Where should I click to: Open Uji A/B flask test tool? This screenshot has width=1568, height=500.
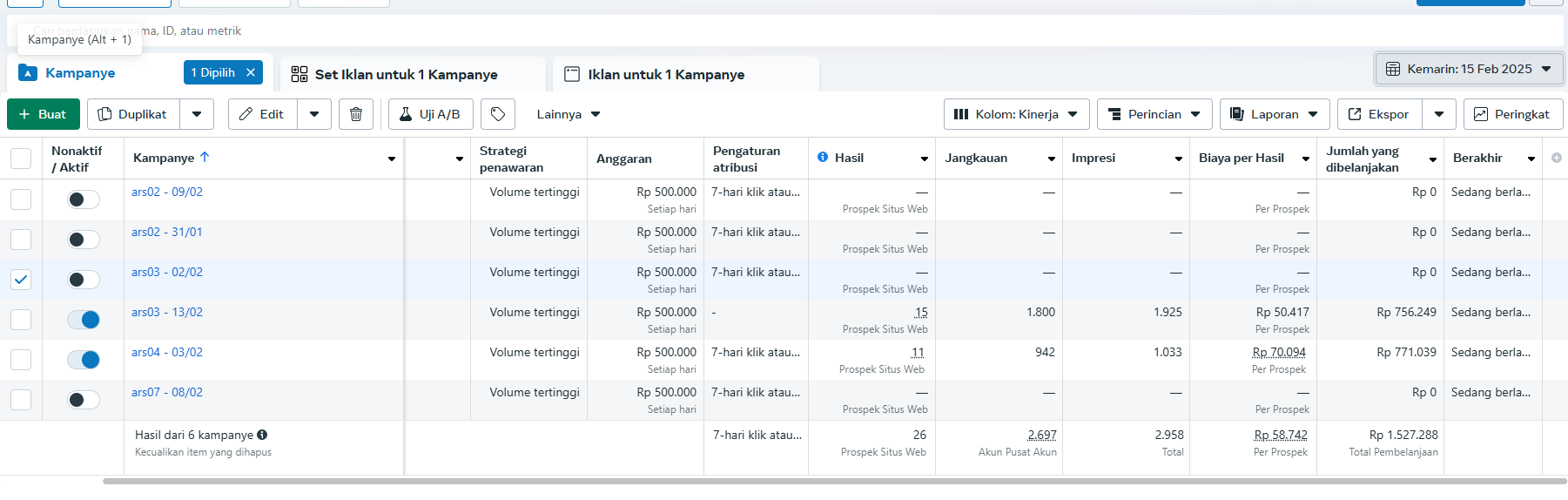[x=430, y=114]
